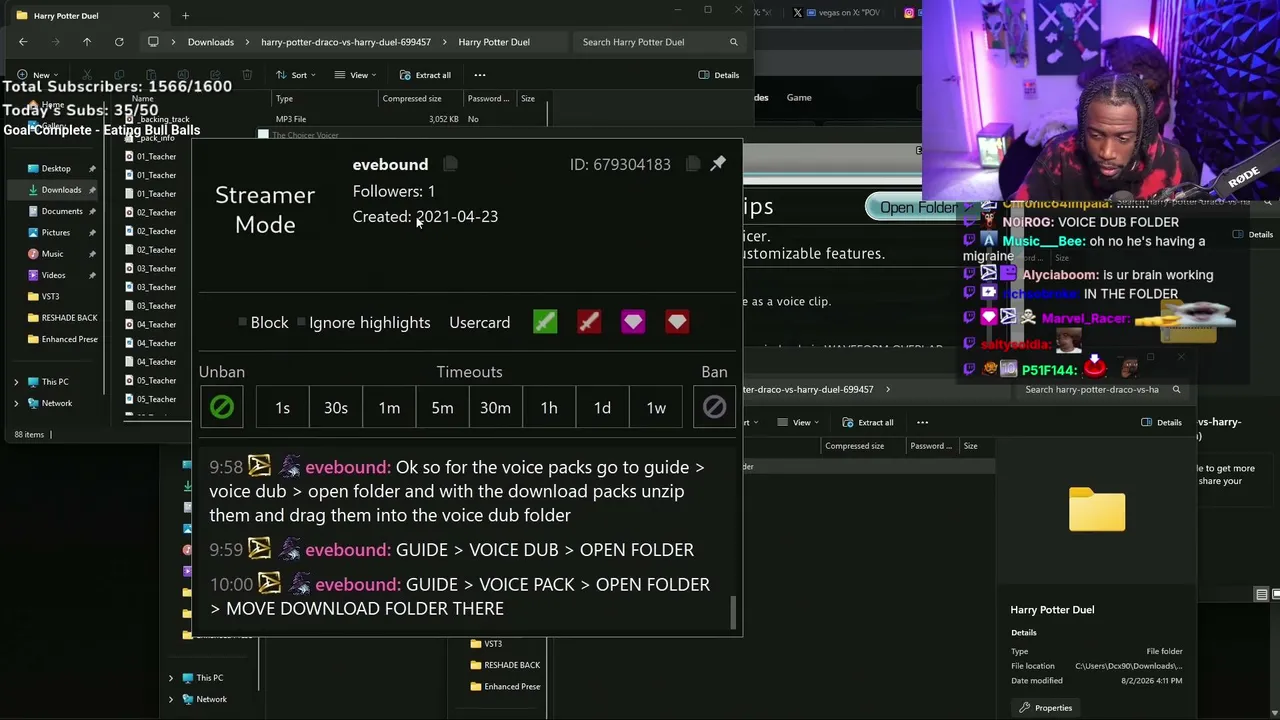Open the View dropdown in lower Explorer window
The image size is (1280, 720).
[798, 422]
